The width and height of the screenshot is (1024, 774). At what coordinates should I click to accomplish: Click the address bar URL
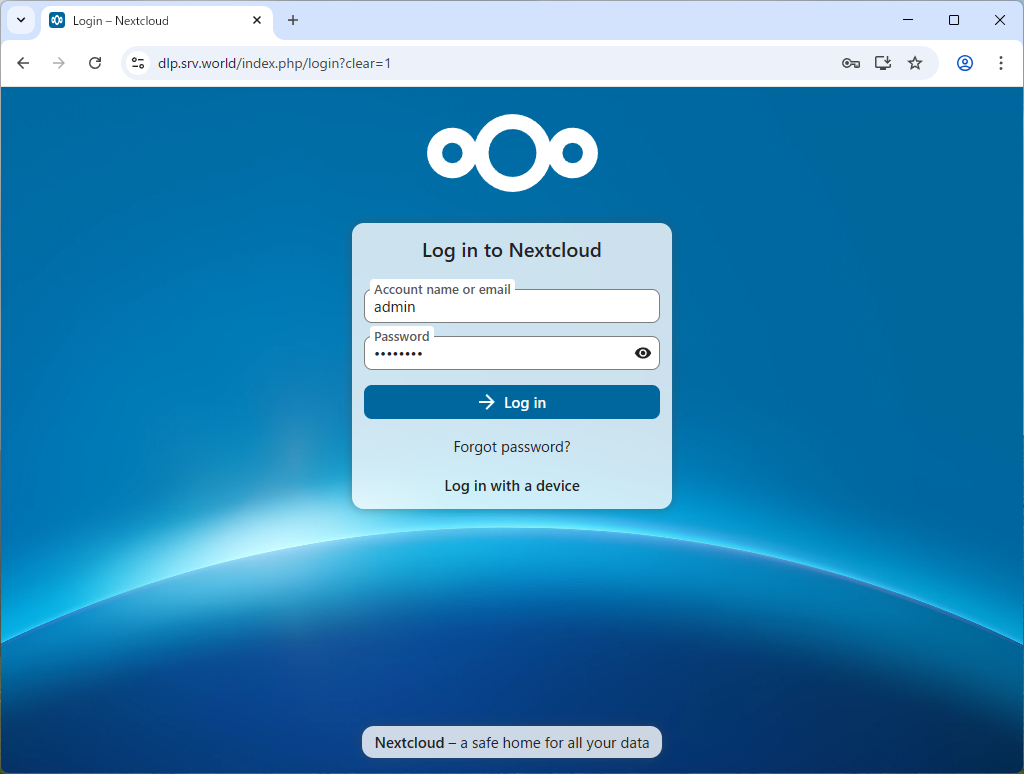tap(274, 63)
